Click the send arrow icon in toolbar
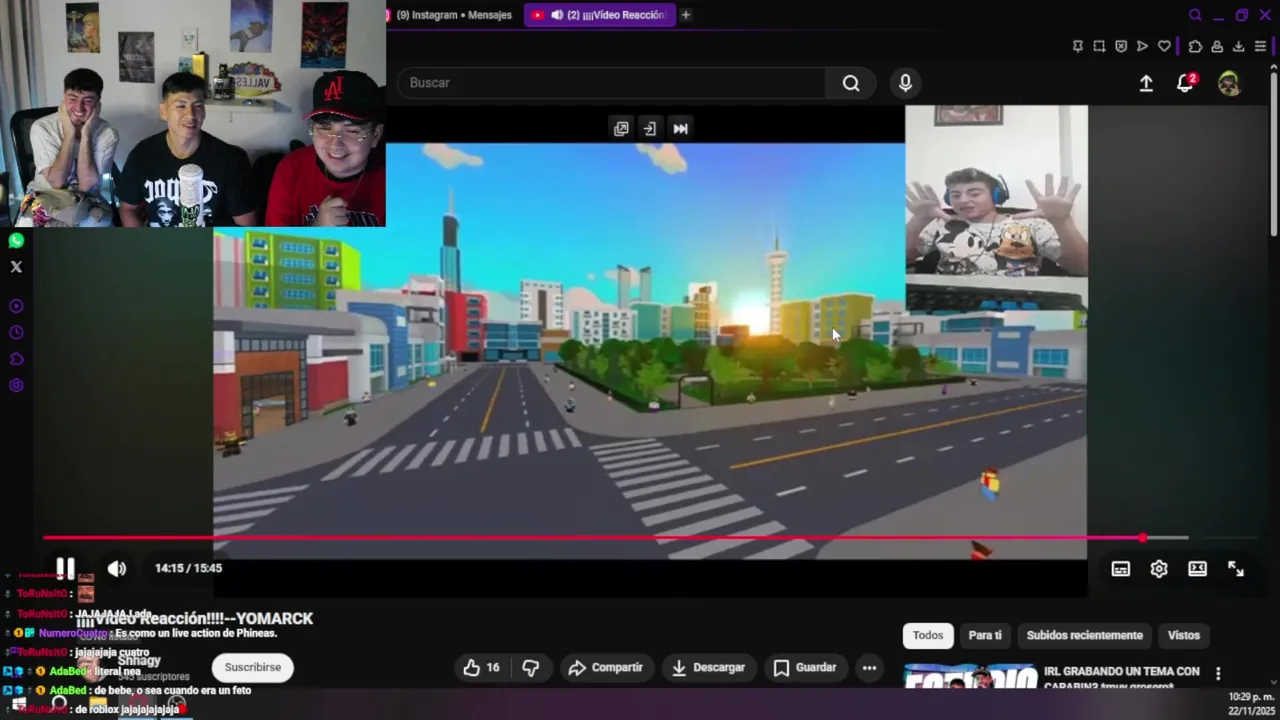Screen dimensions: 1280x720 coord(1142,46)
